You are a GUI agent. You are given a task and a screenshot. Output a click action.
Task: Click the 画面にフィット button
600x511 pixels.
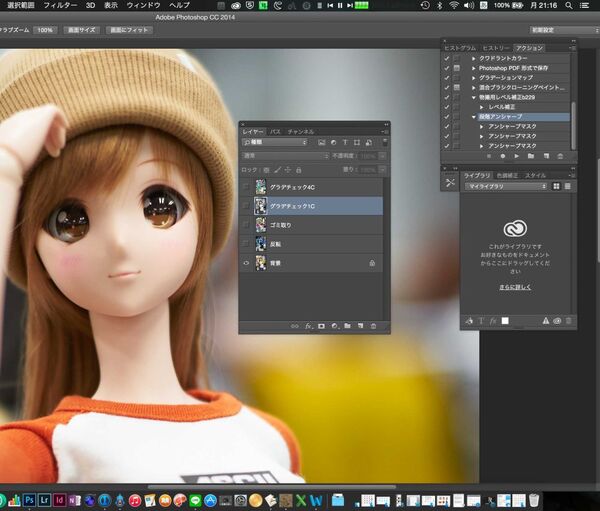pyautogui.click(x=129, y=30)
